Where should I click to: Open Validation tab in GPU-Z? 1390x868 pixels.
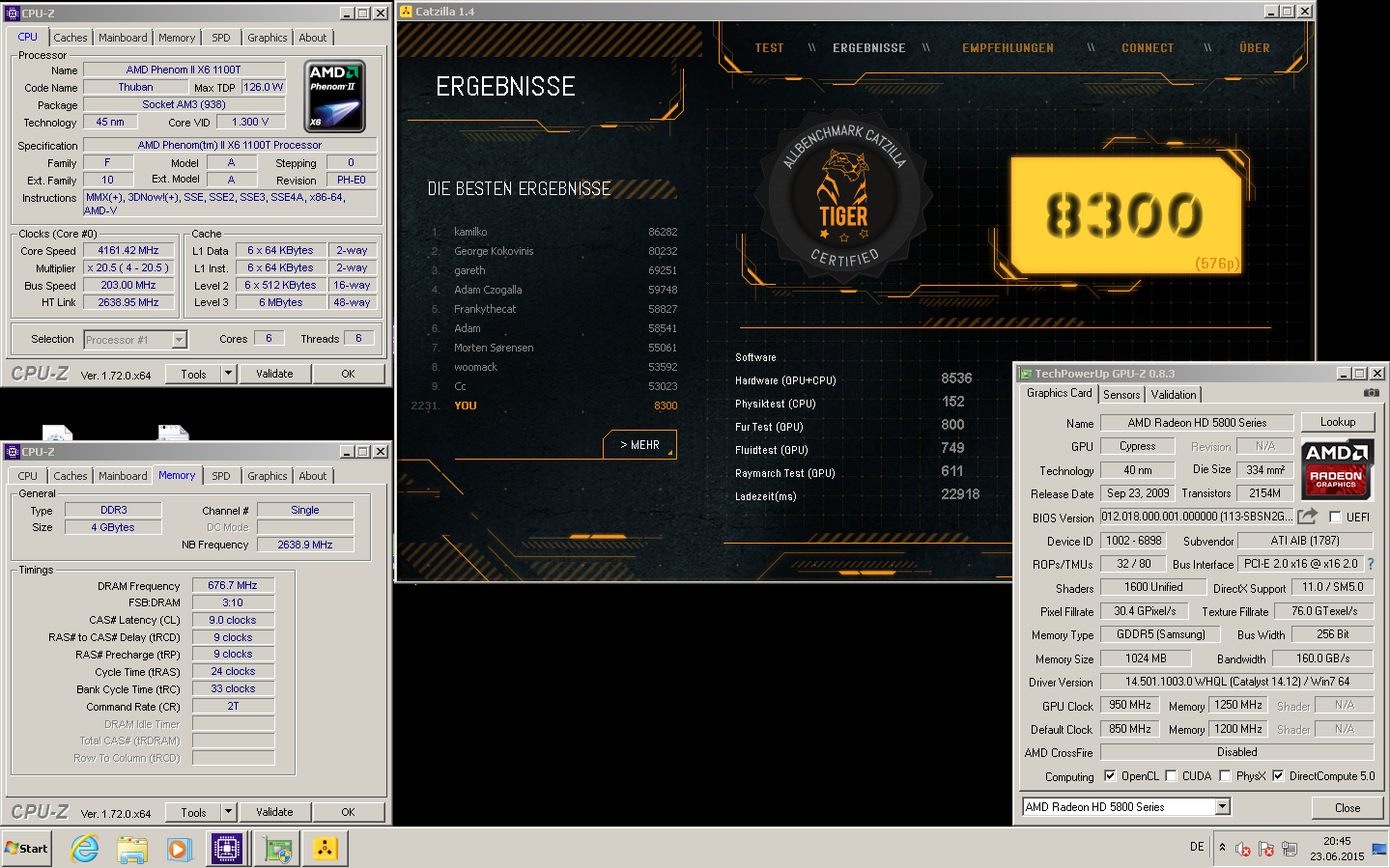(1174, 395)
